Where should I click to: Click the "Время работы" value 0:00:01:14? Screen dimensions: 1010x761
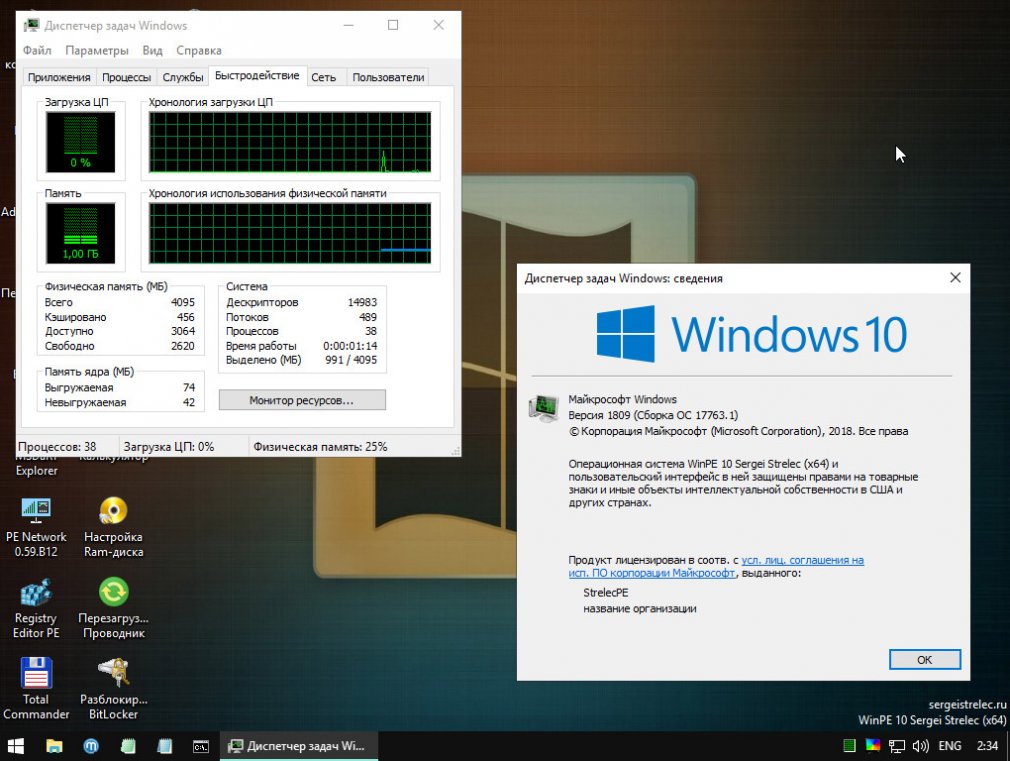tap(350, 346)
